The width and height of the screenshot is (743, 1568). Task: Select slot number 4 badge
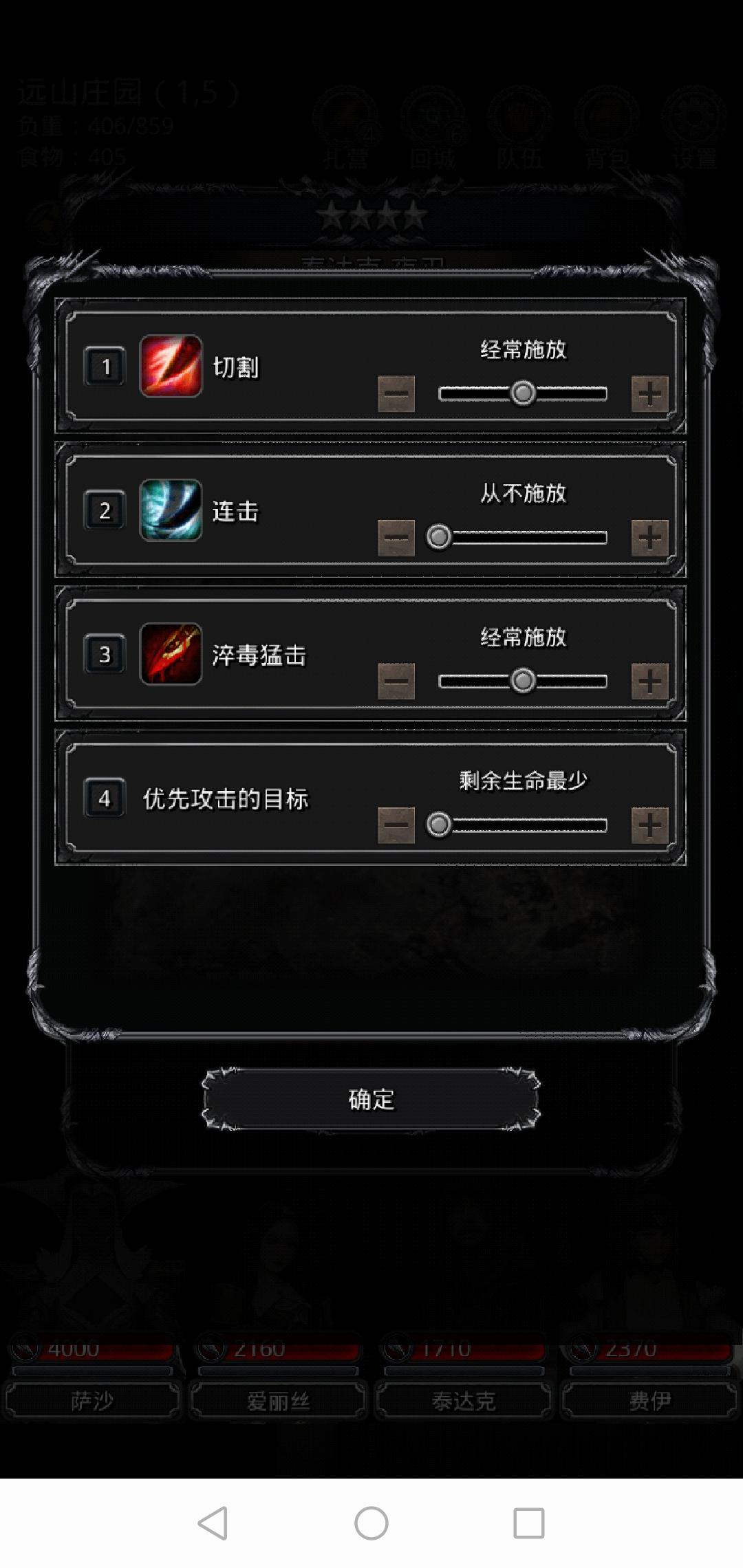click(x=105, y=798)
